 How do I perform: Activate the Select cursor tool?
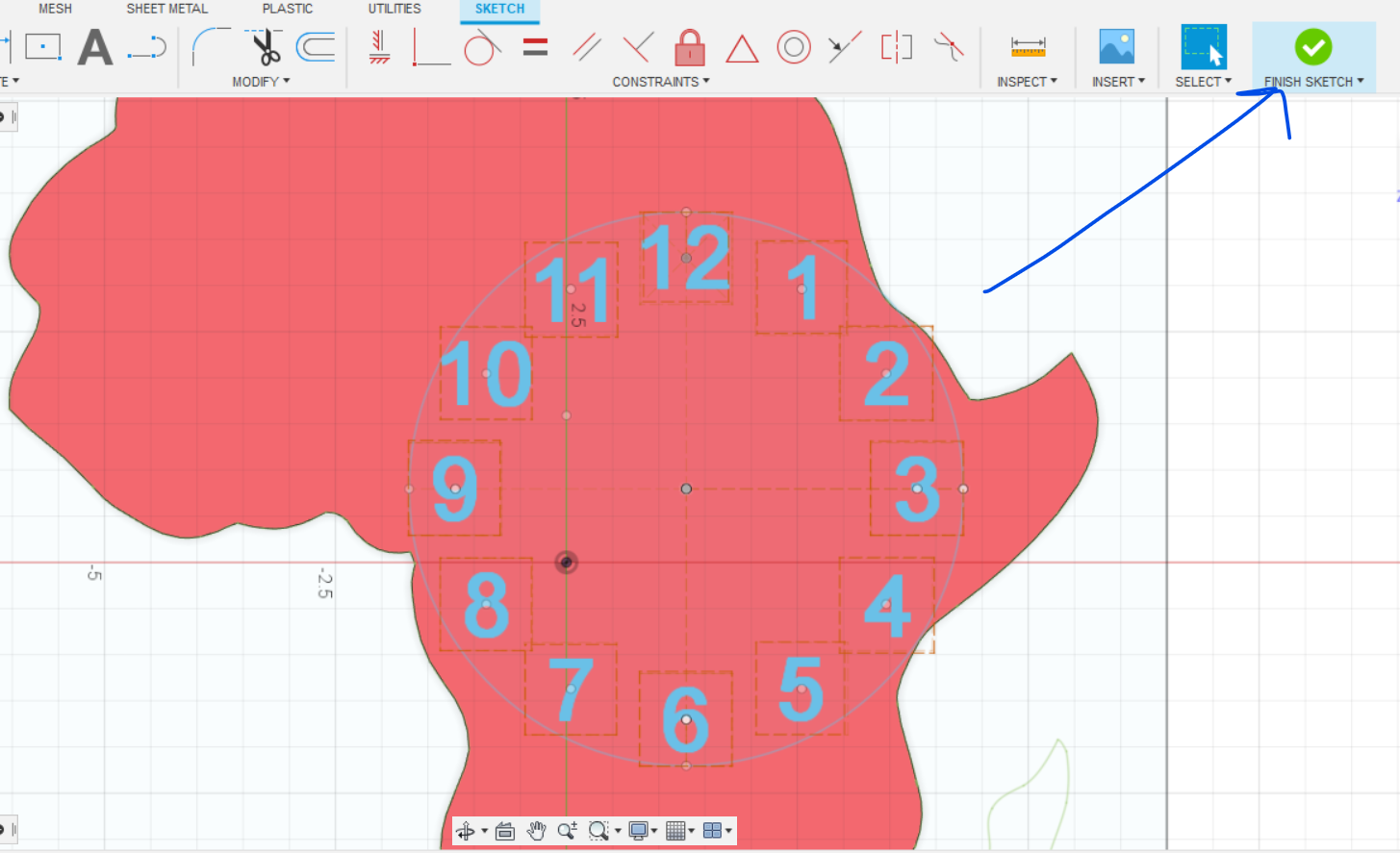coord(1204,46)
